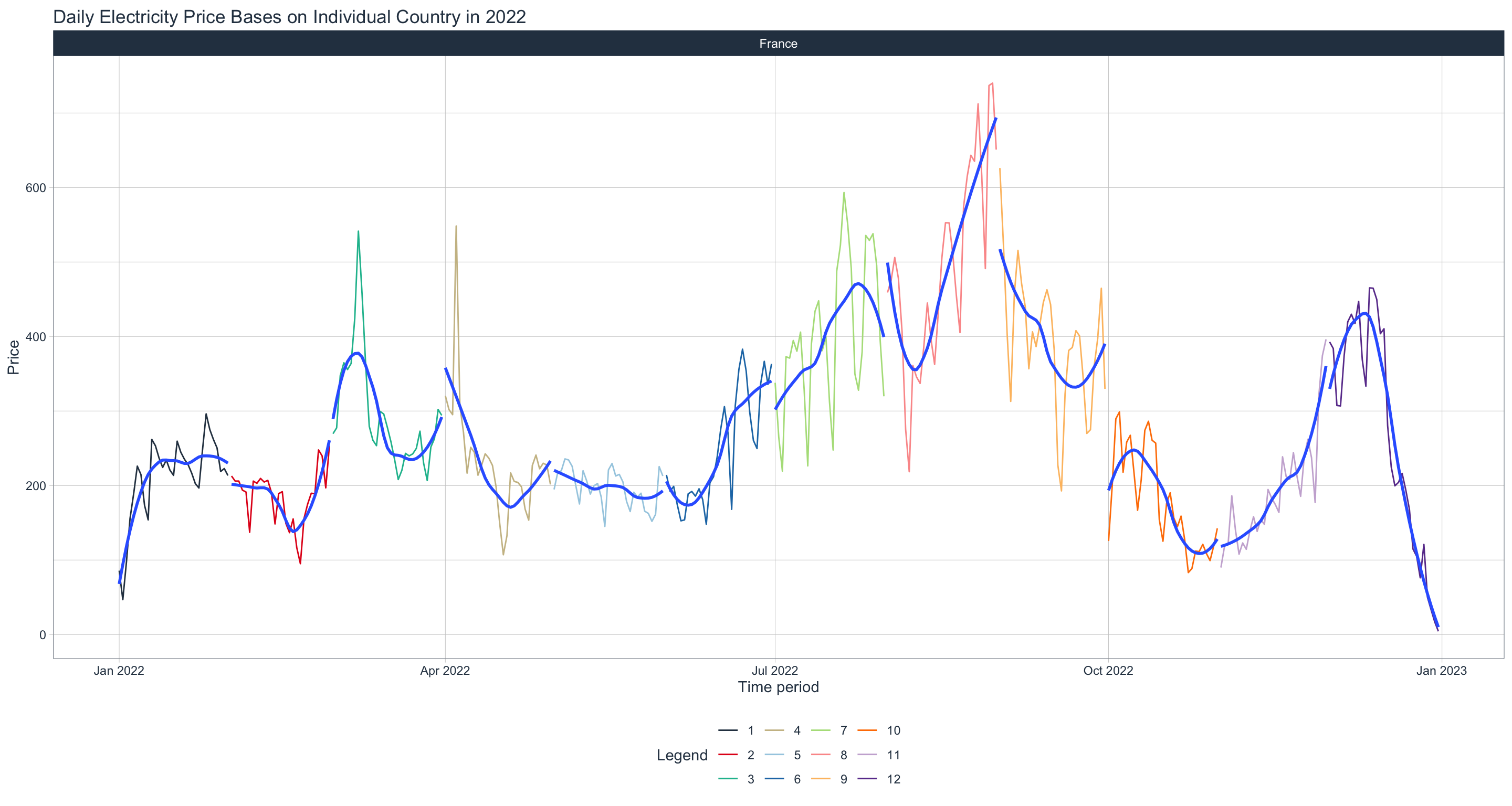Click the 600 y-axis tick label
This screenshot has width=1512, height=806.
point(35,188)
